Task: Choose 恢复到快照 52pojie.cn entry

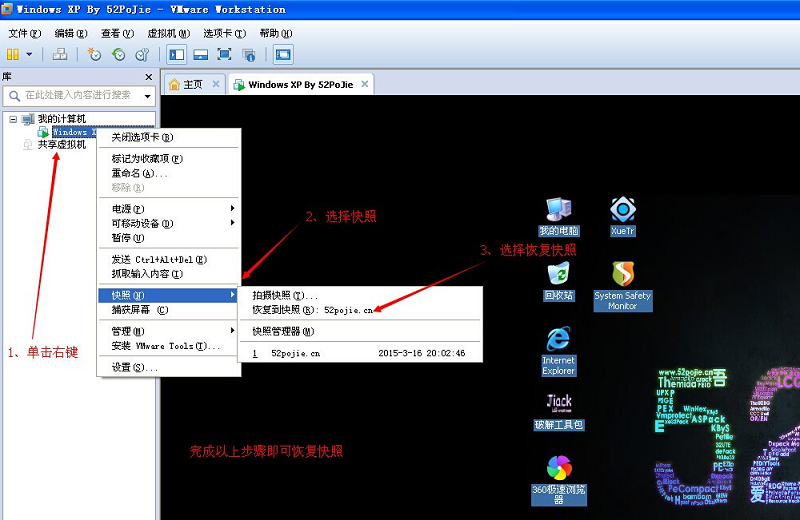Action: [360, 310]
